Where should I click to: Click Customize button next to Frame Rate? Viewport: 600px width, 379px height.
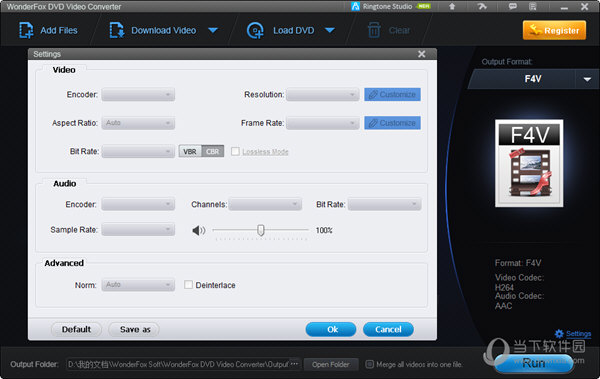click(392, 123)
